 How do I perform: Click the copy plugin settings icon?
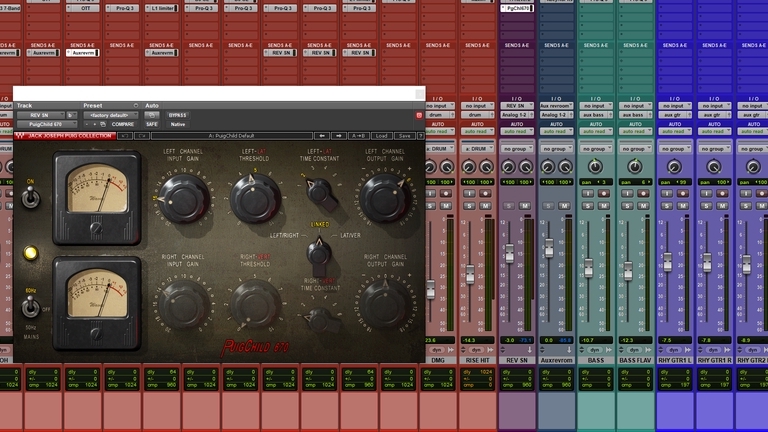[103, 124]
